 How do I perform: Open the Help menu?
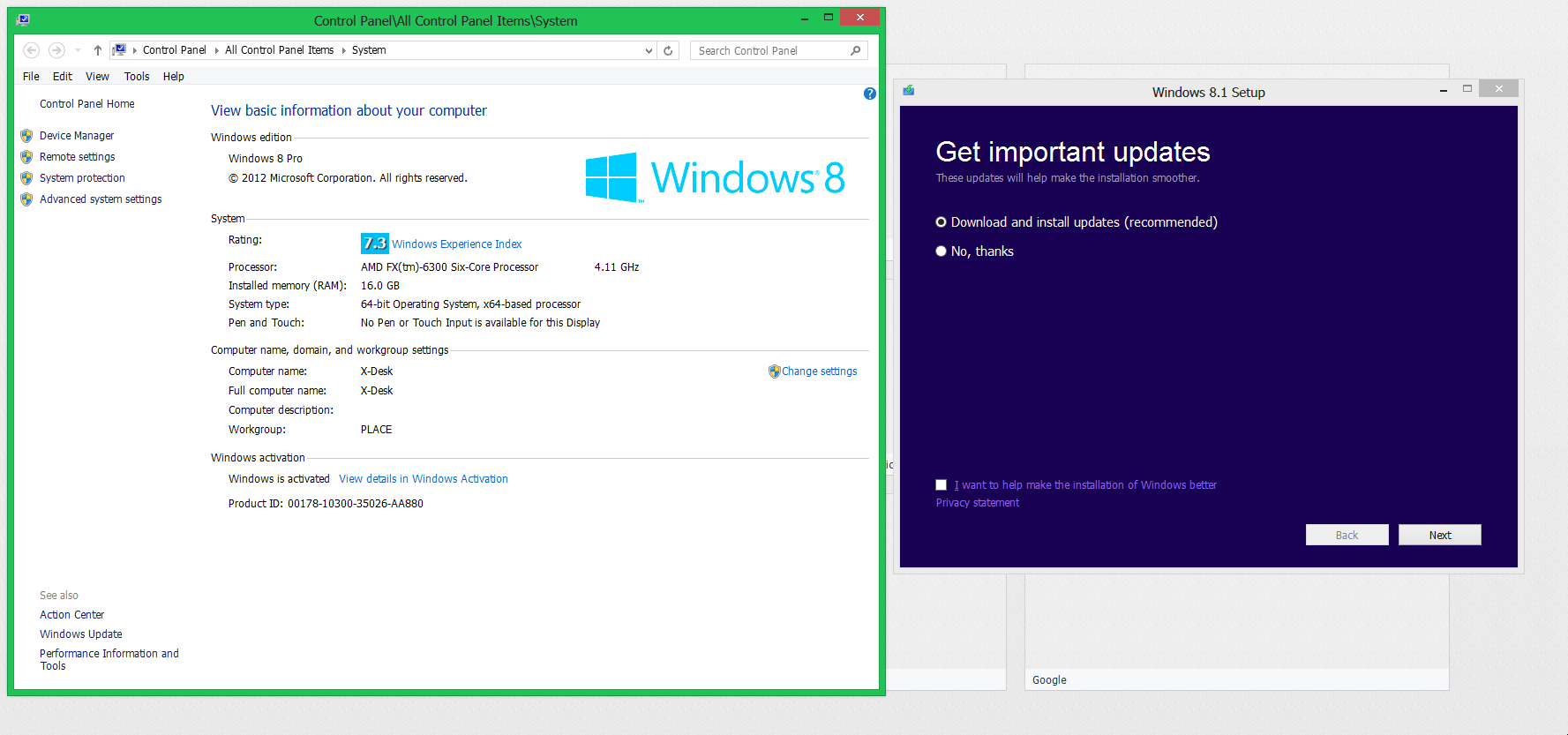174,77
